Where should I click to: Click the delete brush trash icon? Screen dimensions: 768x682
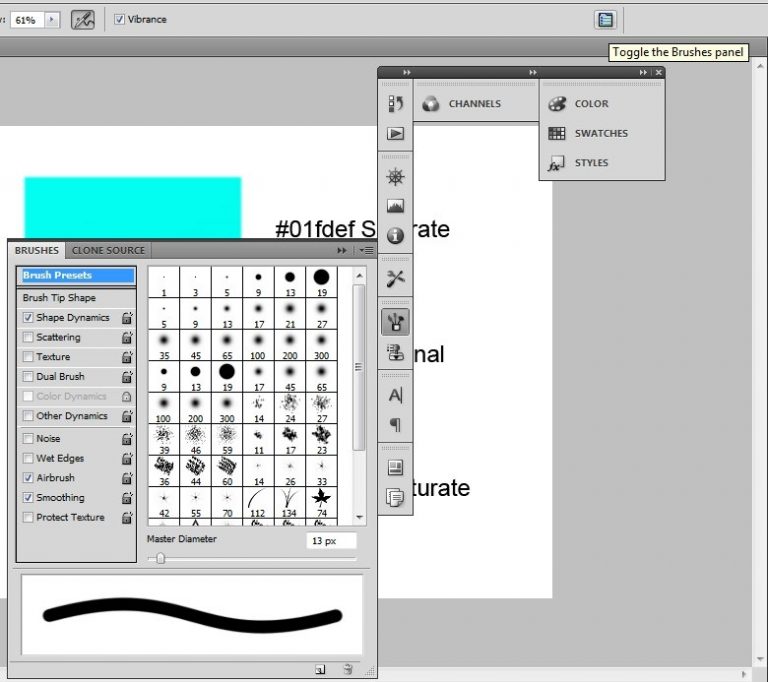348,669
